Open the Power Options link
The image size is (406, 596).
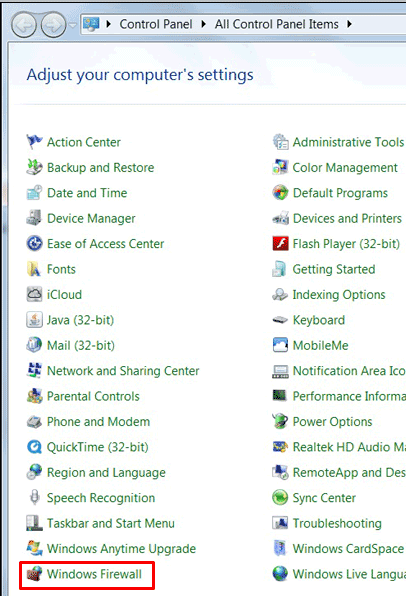point(333,422)
